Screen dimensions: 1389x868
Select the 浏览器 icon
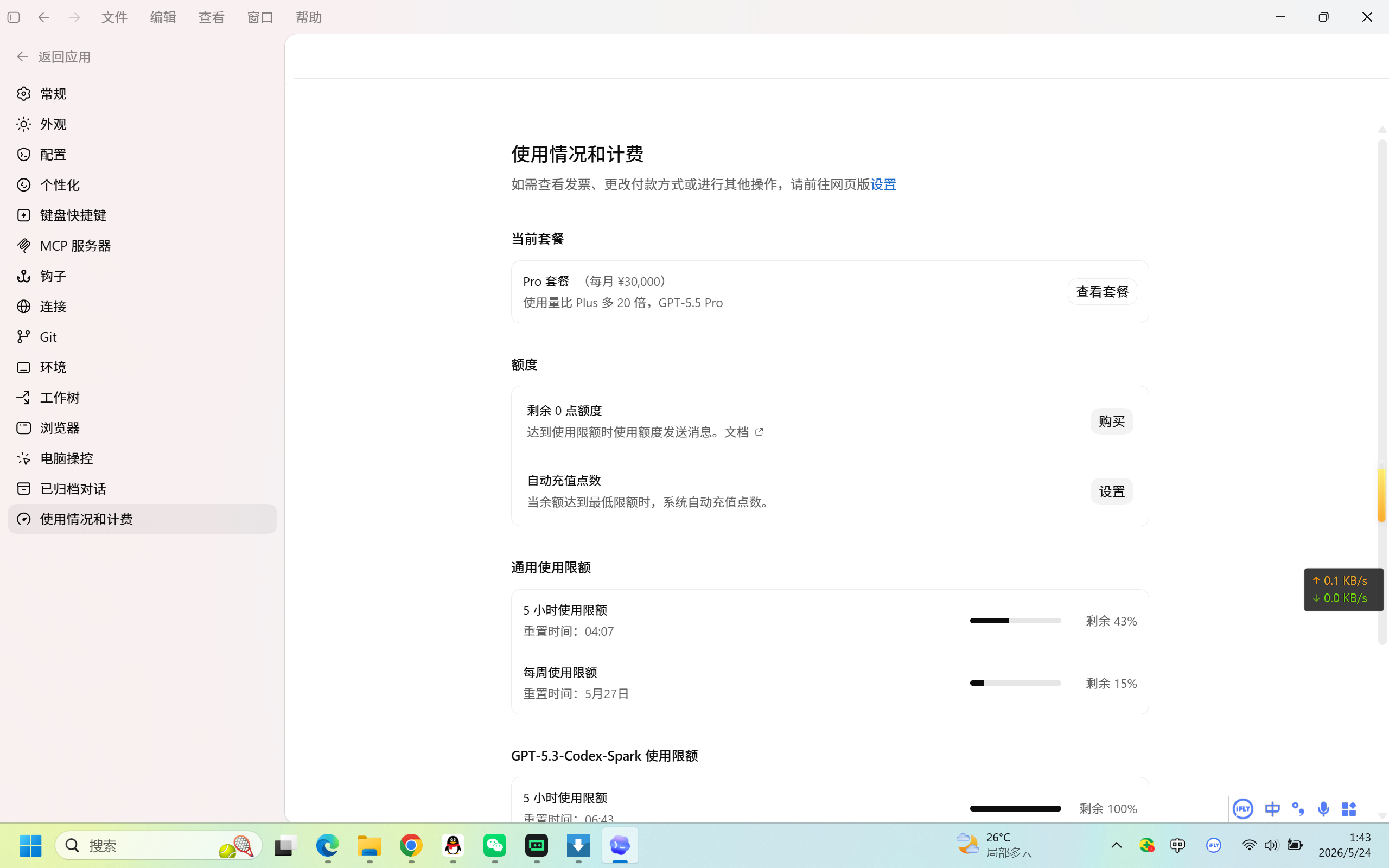[23, 427]
